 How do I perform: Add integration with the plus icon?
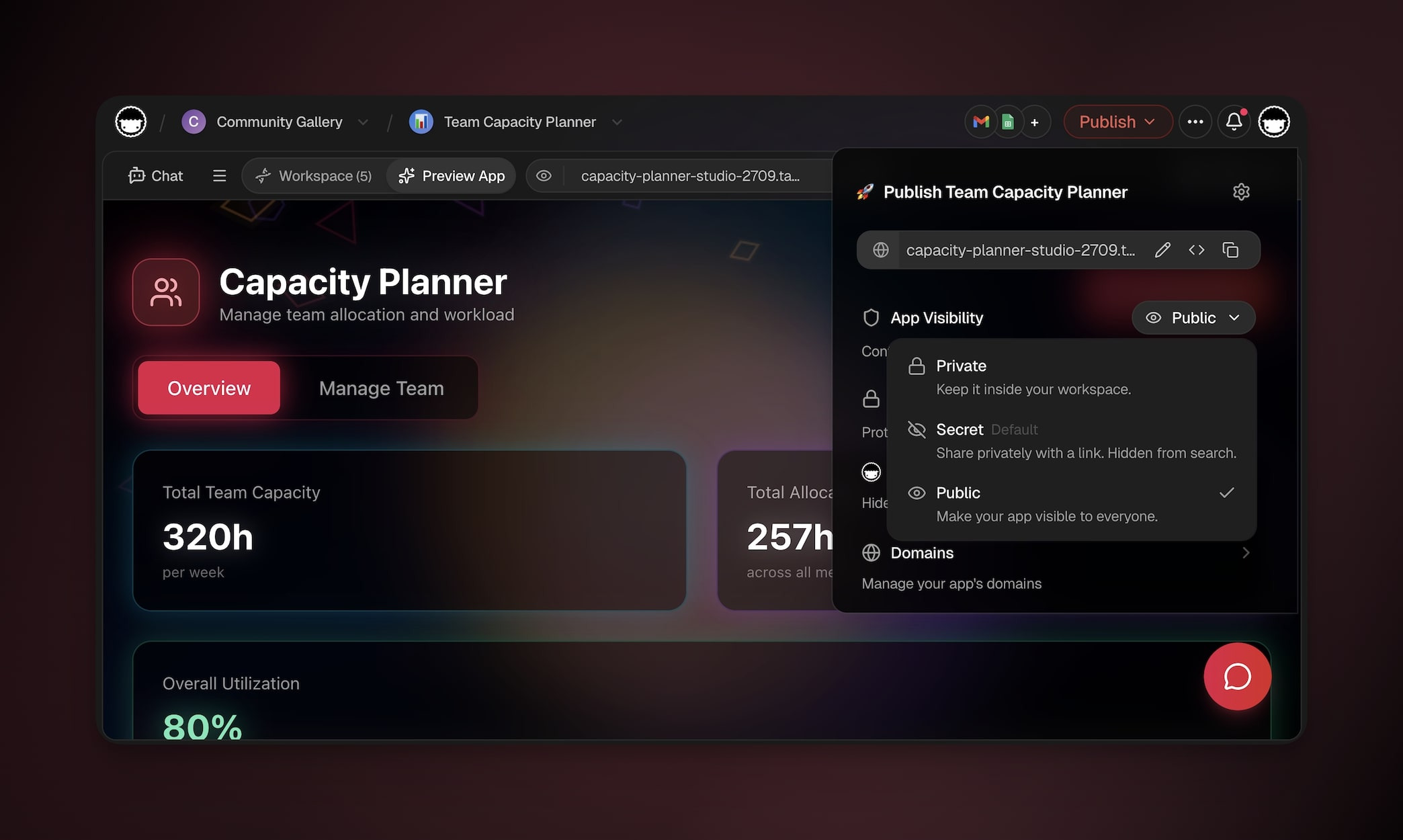(x=1035, y=122)
